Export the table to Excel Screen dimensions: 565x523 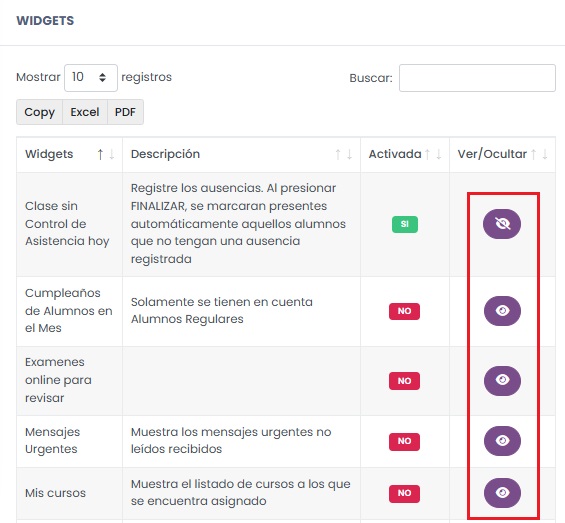click(x=85, y=112)
